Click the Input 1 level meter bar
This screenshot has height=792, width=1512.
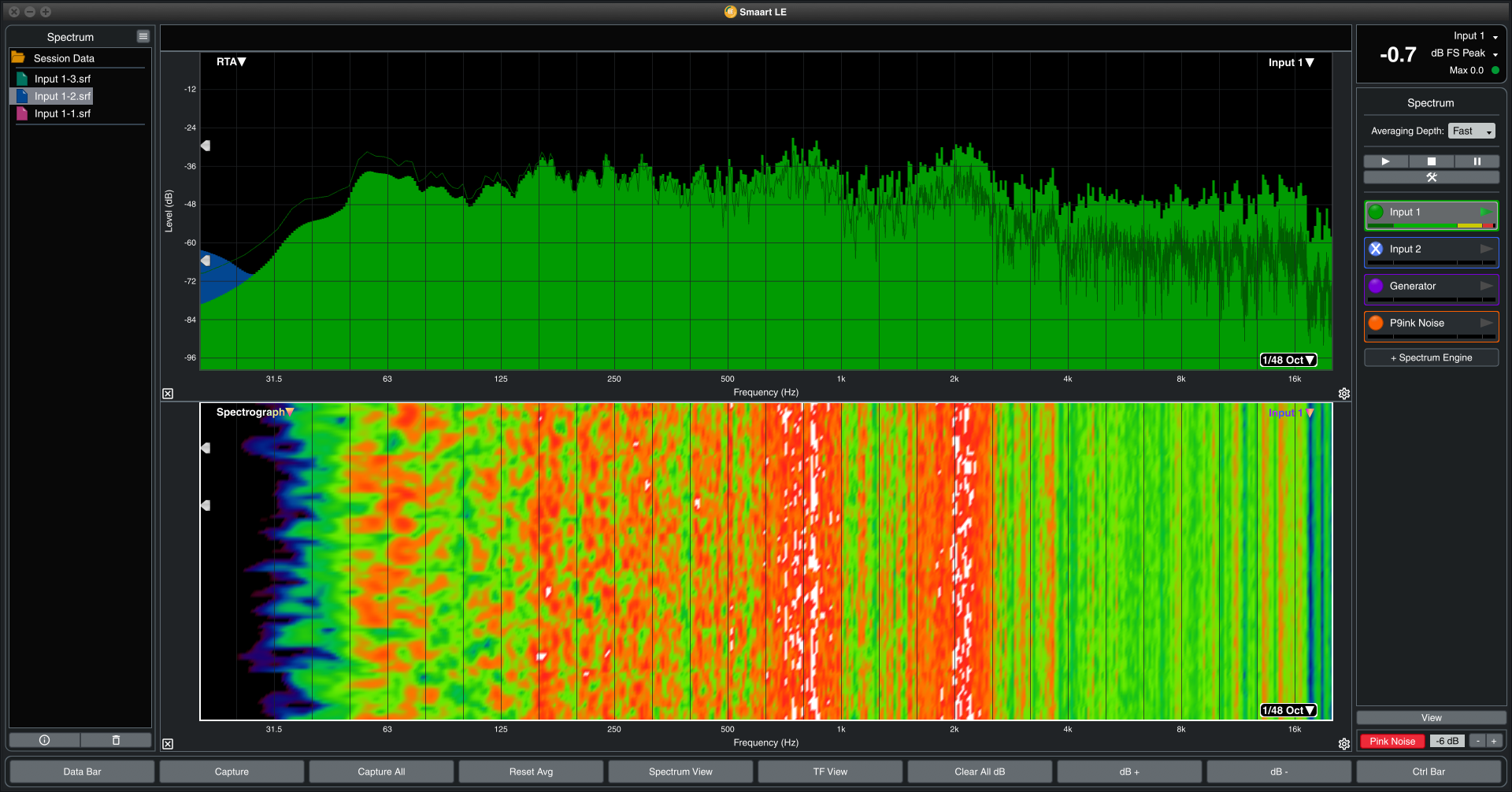pyautogui.click(x=1431, y=226)
